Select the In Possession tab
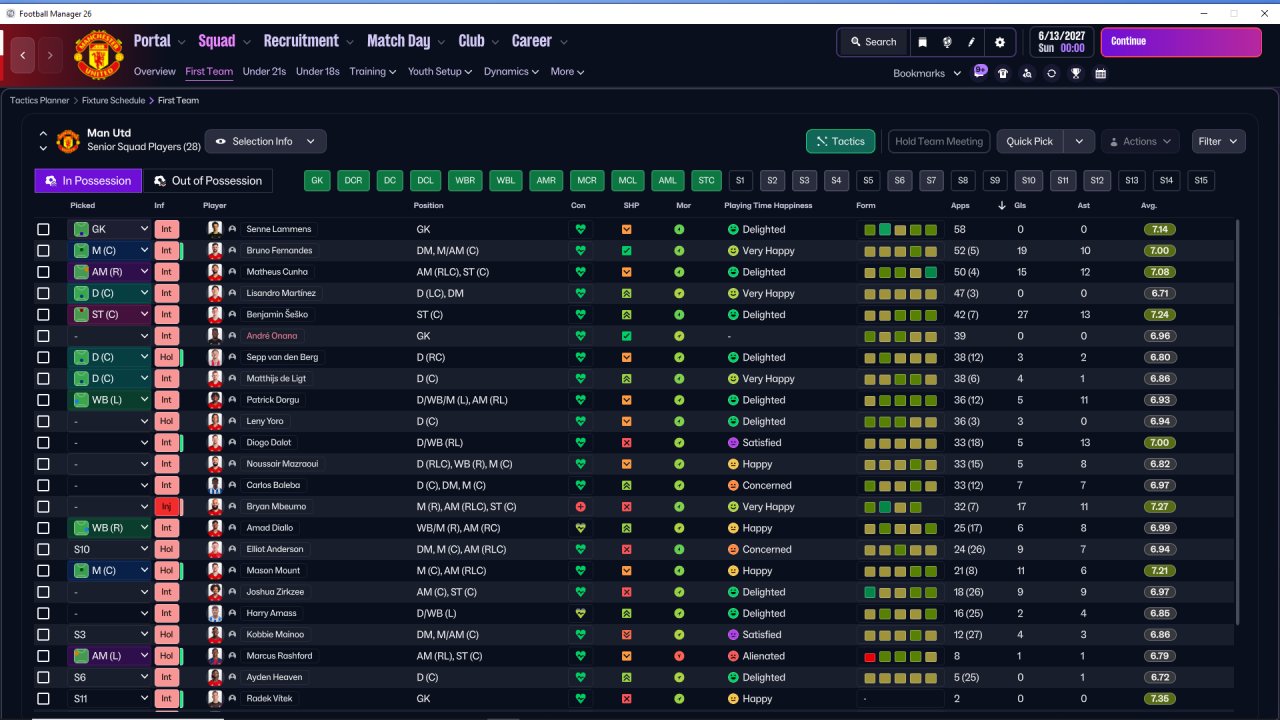This screenshot has height=720, width=1280. click(88, 181)
